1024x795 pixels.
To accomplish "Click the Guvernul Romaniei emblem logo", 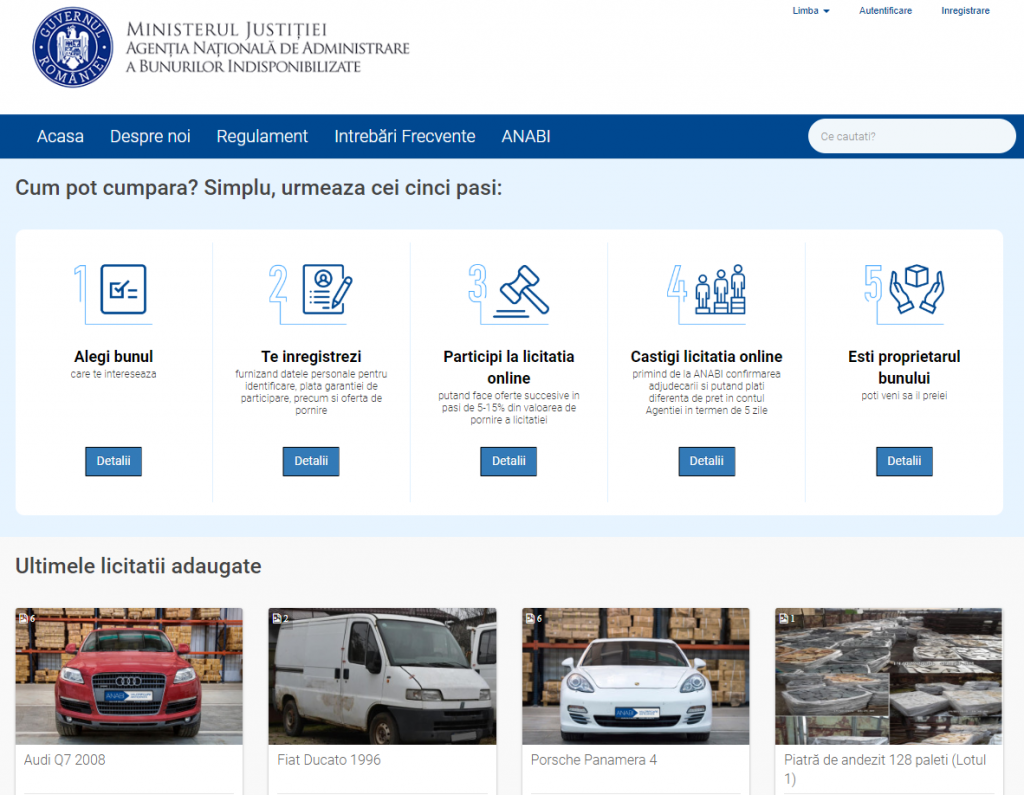I will pyautogui.click(x=72, y=47).
